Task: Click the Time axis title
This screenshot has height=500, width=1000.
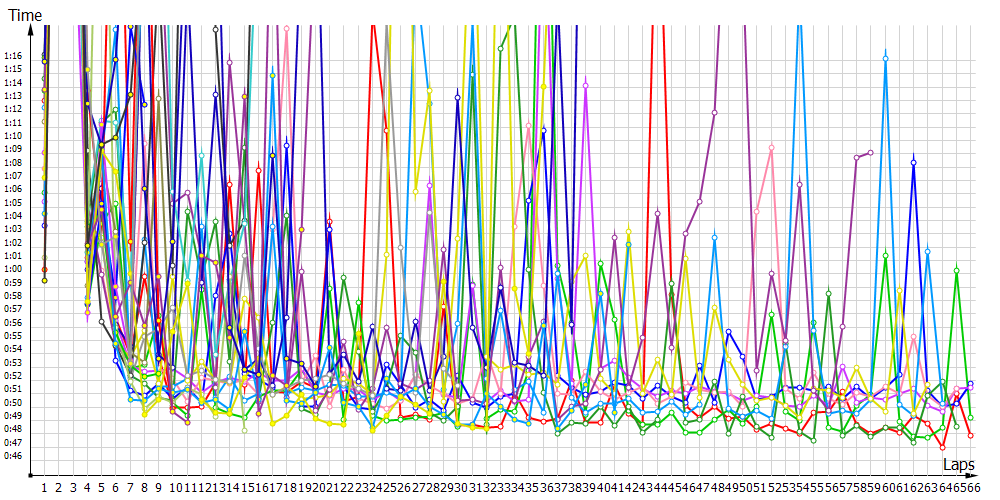Action: pyautogui.click(x=21, y=17)
